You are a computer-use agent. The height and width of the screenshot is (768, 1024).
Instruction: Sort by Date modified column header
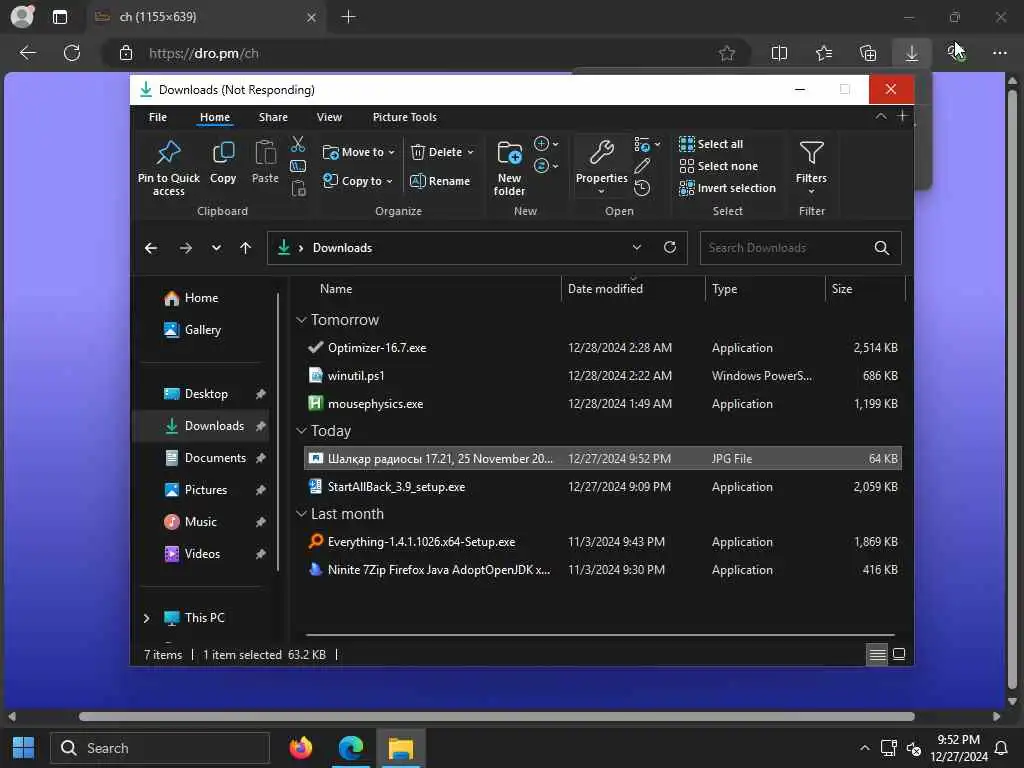click(x=605, y=289)
